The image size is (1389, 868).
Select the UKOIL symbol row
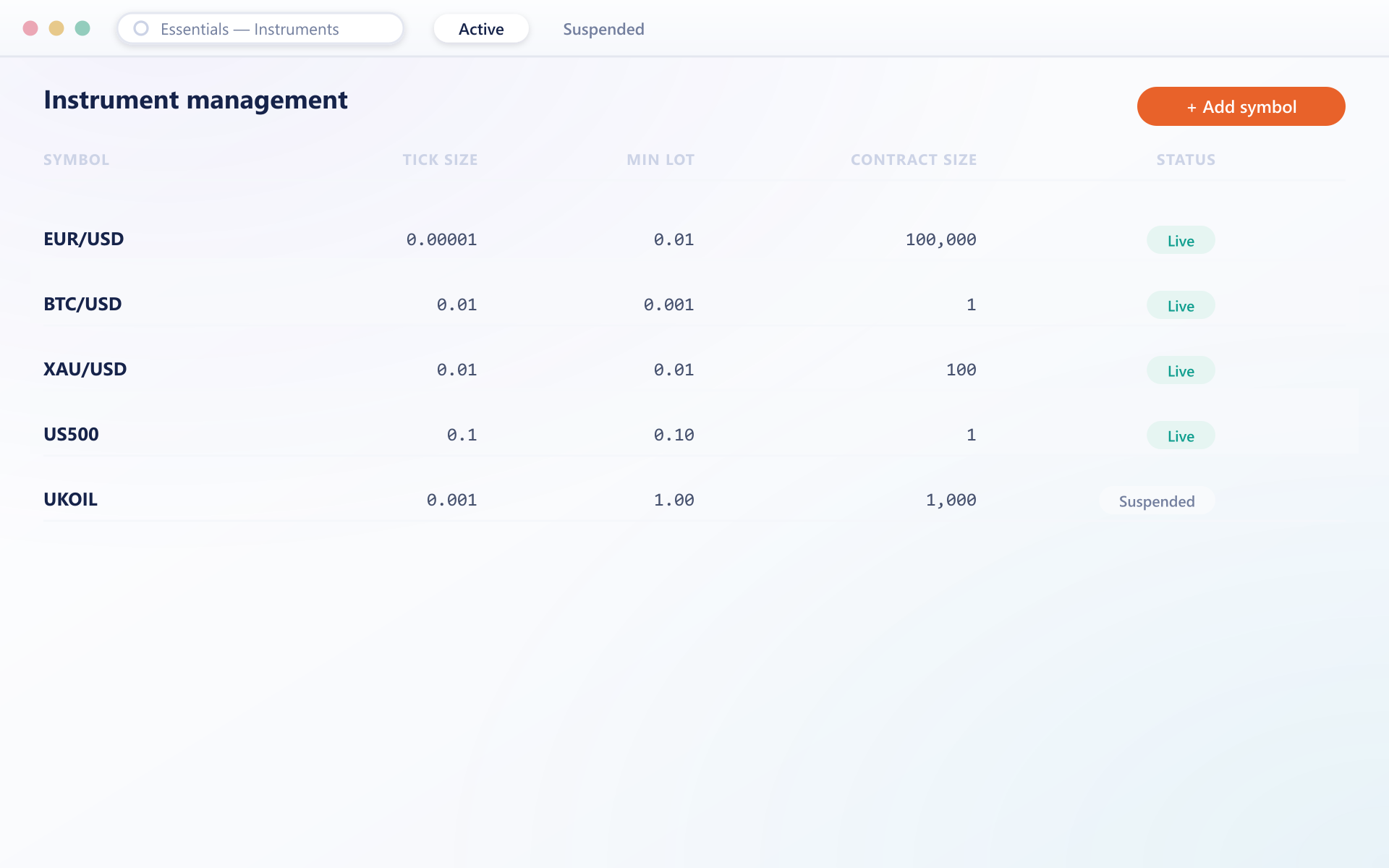(x=694, y=500)
